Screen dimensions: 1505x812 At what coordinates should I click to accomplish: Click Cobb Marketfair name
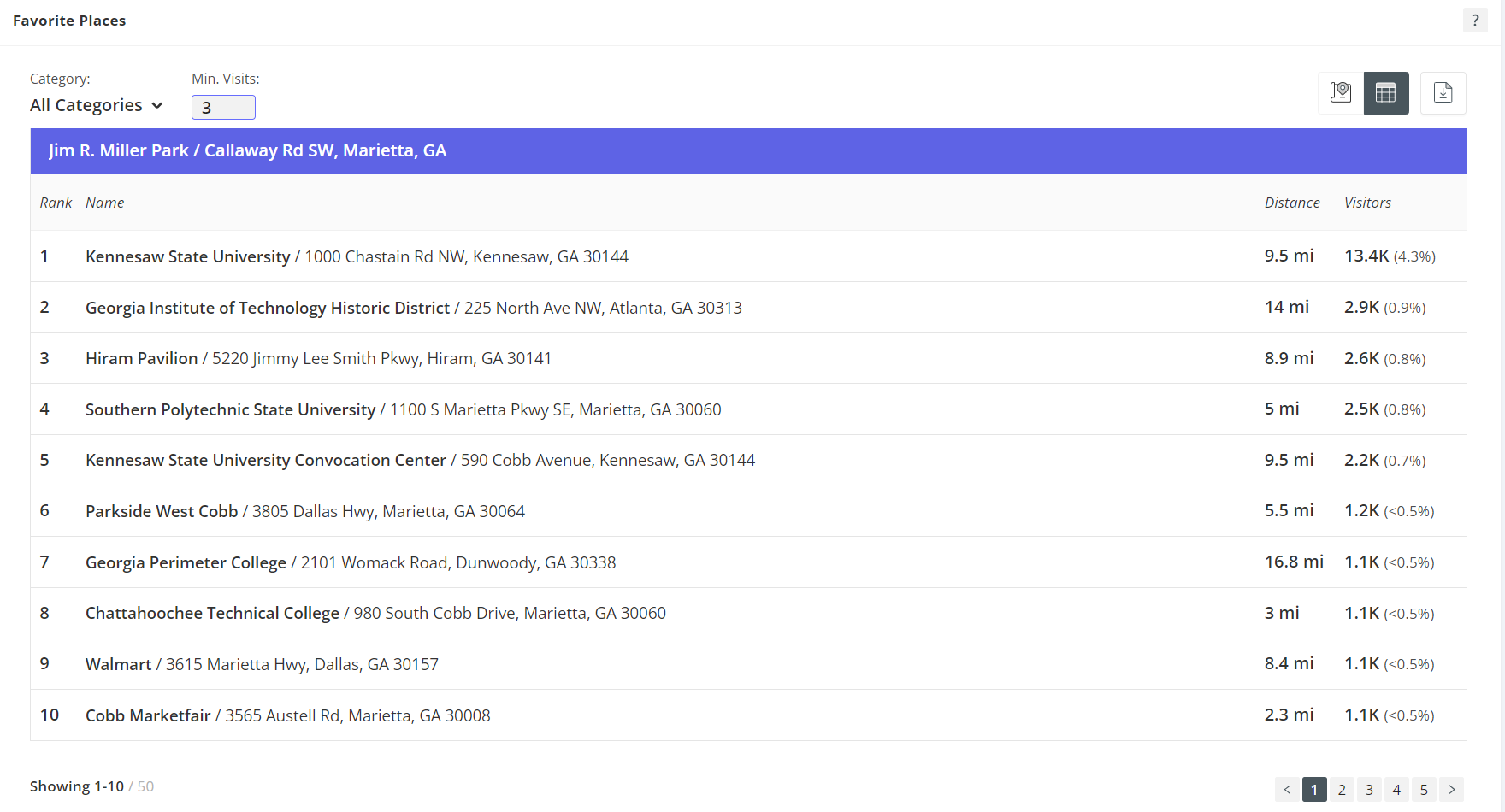click(x=148, y=715)
